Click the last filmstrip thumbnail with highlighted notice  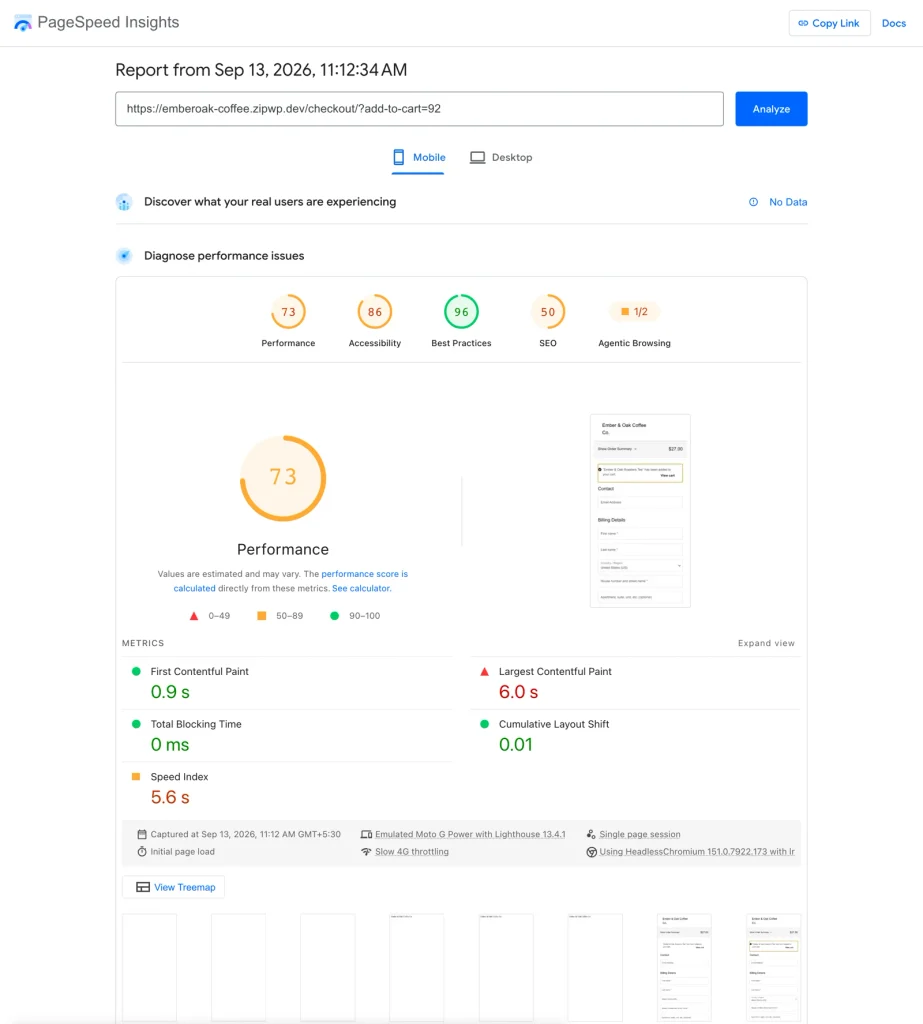(x=773, y=967)
